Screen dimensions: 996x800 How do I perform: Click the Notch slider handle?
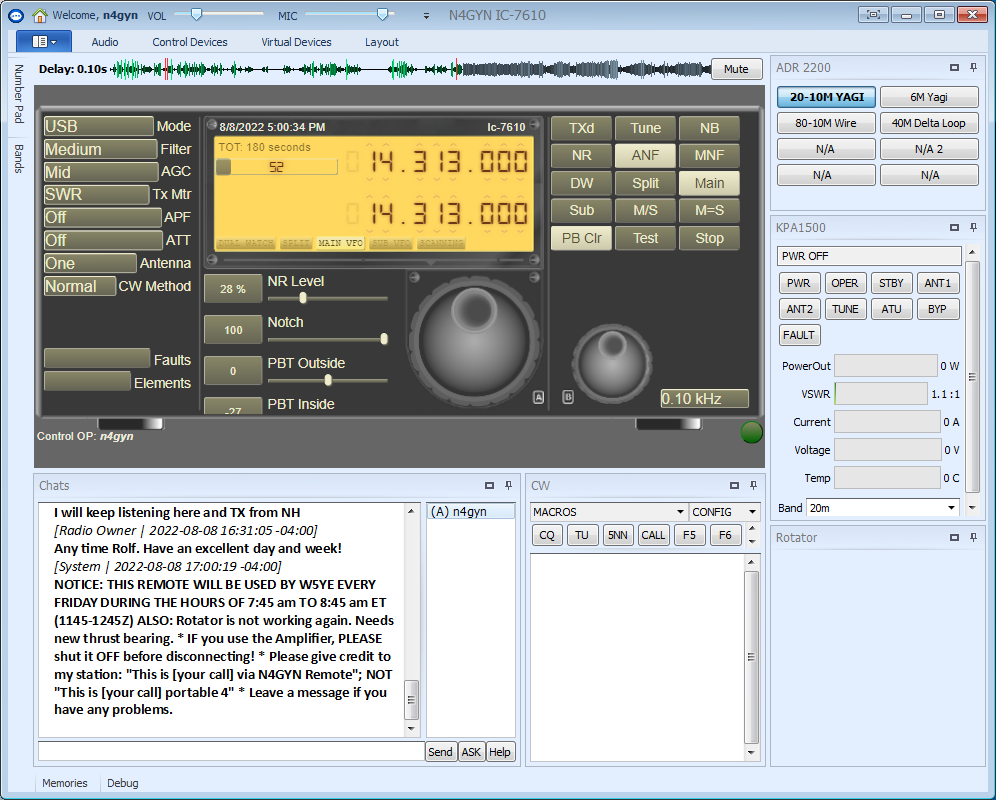click(x=384, y=339)
